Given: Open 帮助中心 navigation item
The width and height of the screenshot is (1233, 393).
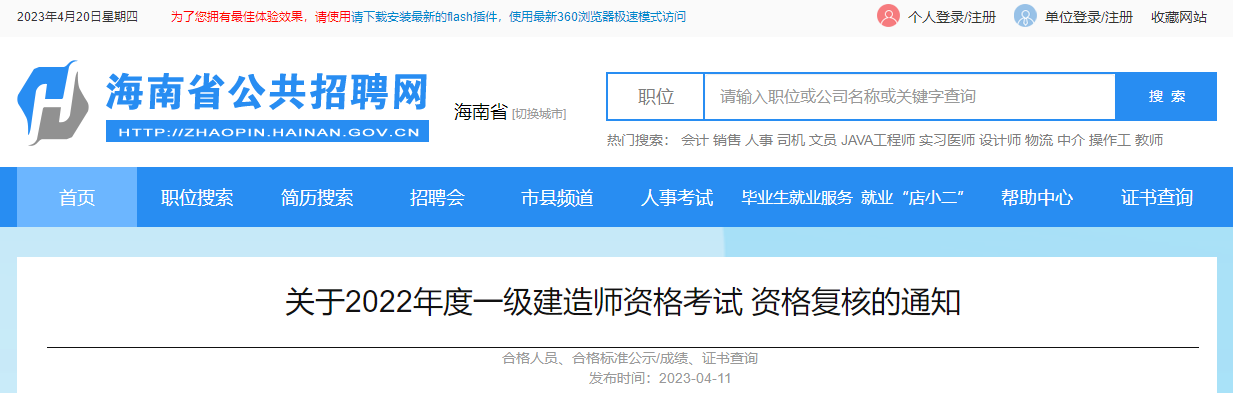Looking at the screenshot, I should [1037, 197].
